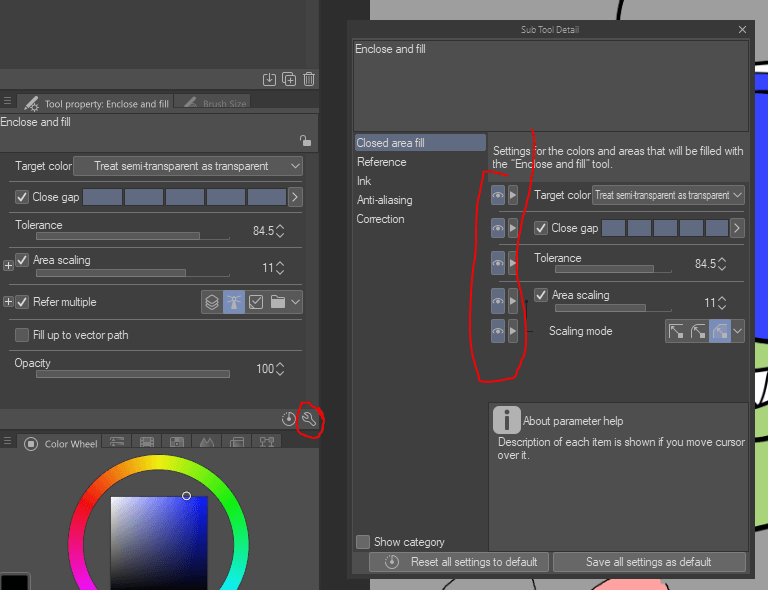Viewport: 768px width, 590px height.
Task: Toggle Refer multiple checkbox
Action: pos(22,302)
